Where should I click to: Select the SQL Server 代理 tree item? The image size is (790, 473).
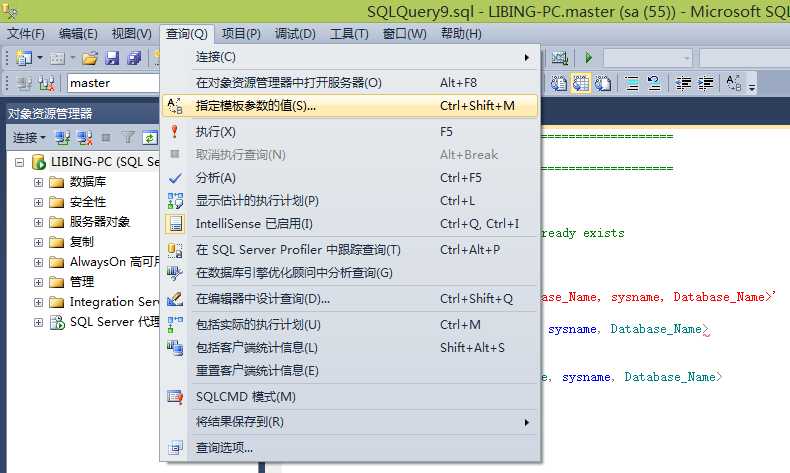point(114,322)
